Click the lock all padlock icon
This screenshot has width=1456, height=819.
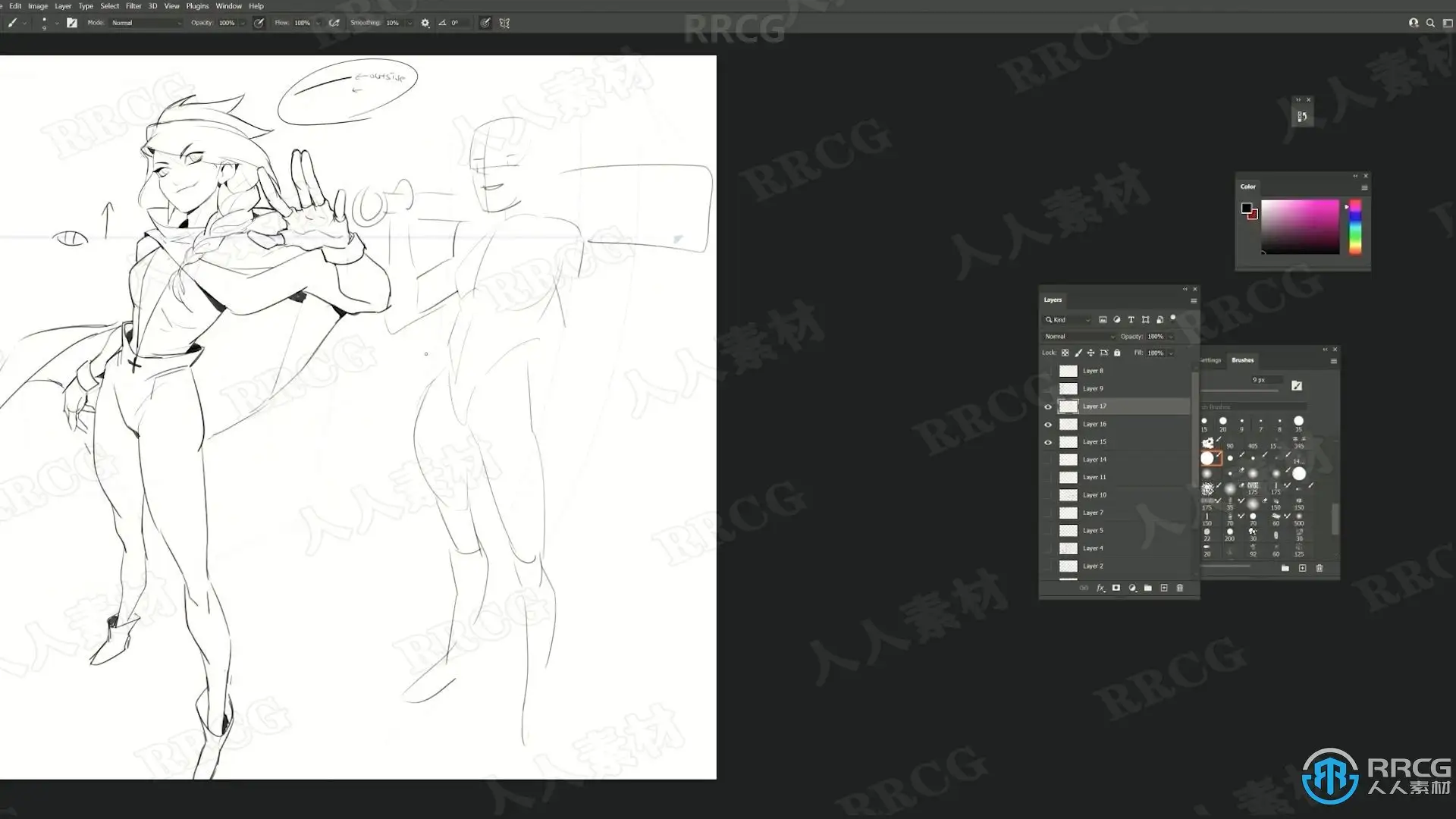1117,353
